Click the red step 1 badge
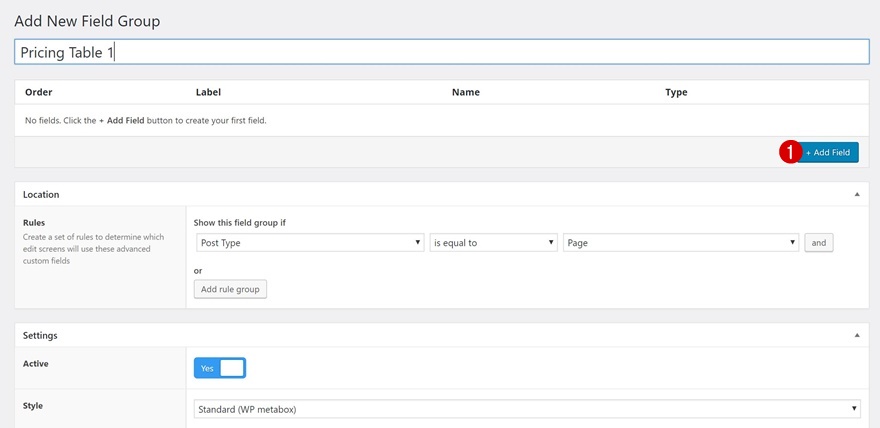 790,152
